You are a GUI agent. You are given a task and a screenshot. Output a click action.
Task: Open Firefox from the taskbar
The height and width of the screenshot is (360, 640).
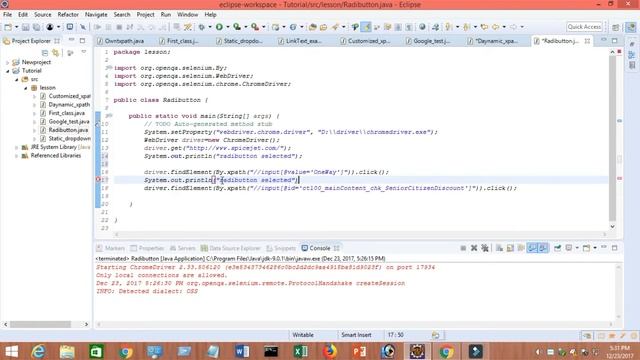(330, 351)
